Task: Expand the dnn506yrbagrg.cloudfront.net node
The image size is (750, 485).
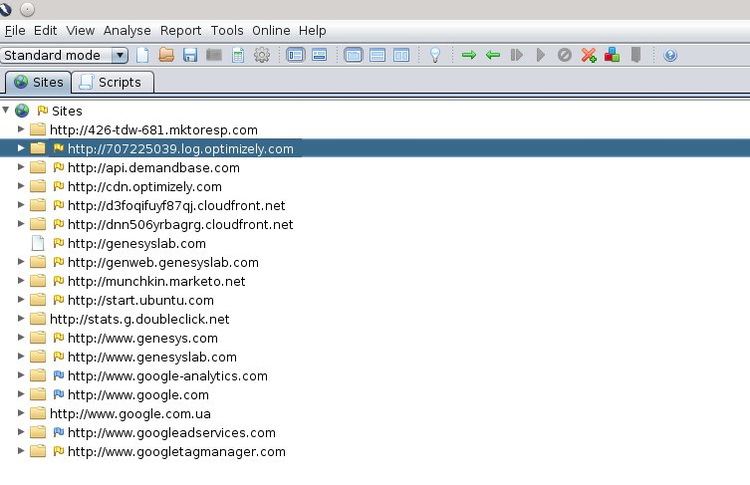Action: (21, 224)
